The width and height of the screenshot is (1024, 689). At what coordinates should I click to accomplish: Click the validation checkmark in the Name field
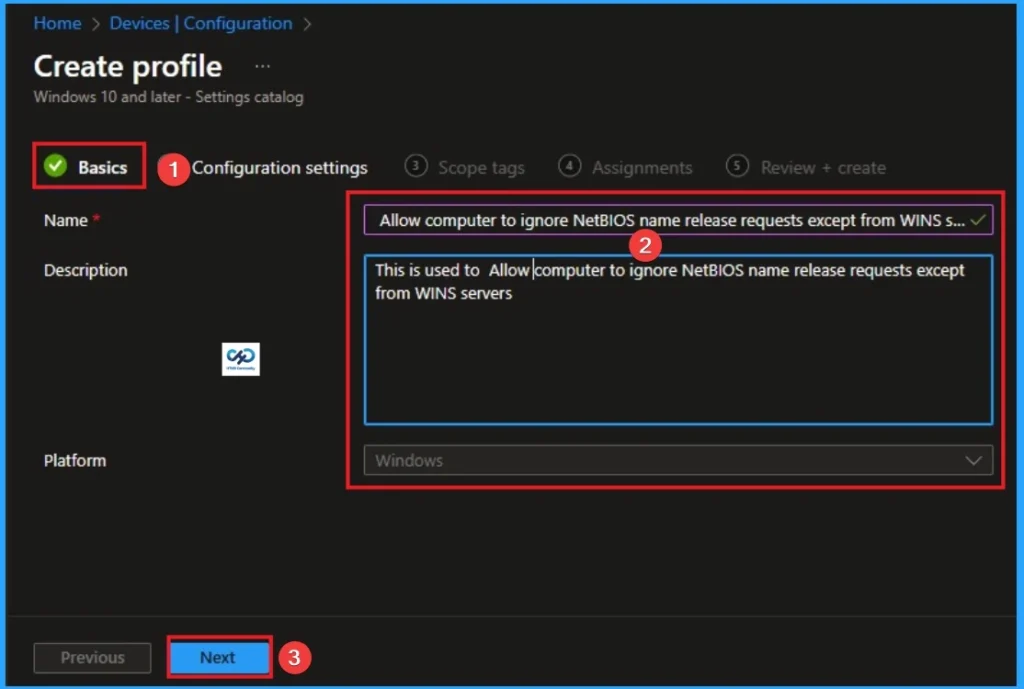[x=977, y=220]
